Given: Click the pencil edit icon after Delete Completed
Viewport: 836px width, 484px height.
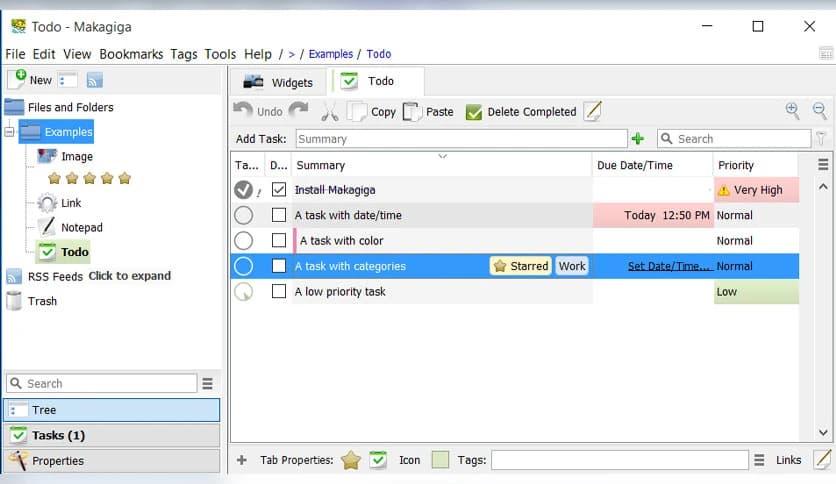Looking at the screenshot, I should tap(593, 111).
